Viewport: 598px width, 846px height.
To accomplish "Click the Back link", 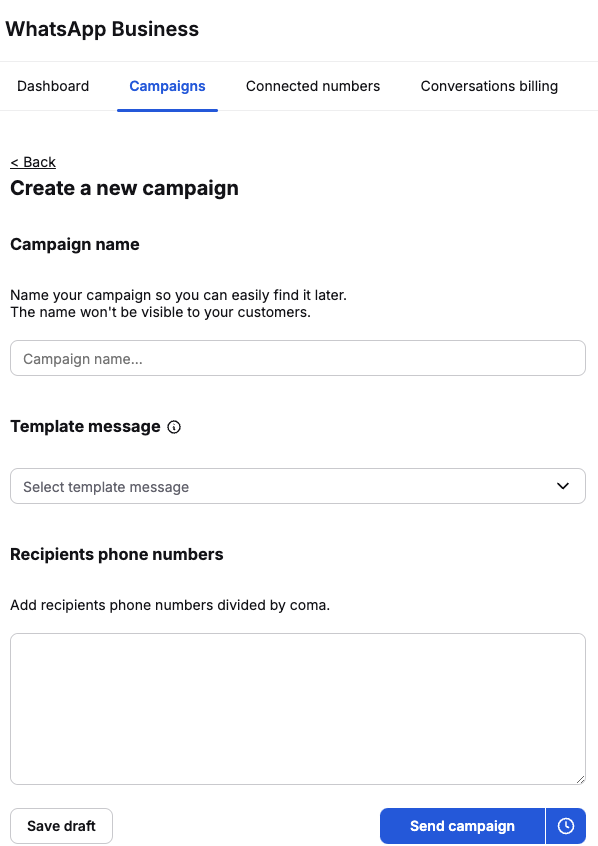I will (33, 162).
